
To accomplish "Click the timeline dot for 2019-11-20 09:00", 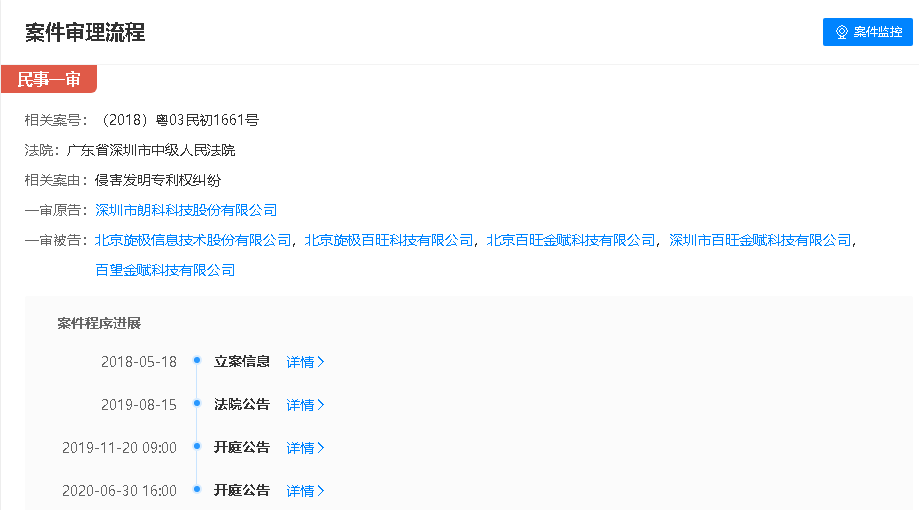I will click(x=197, y=447).
